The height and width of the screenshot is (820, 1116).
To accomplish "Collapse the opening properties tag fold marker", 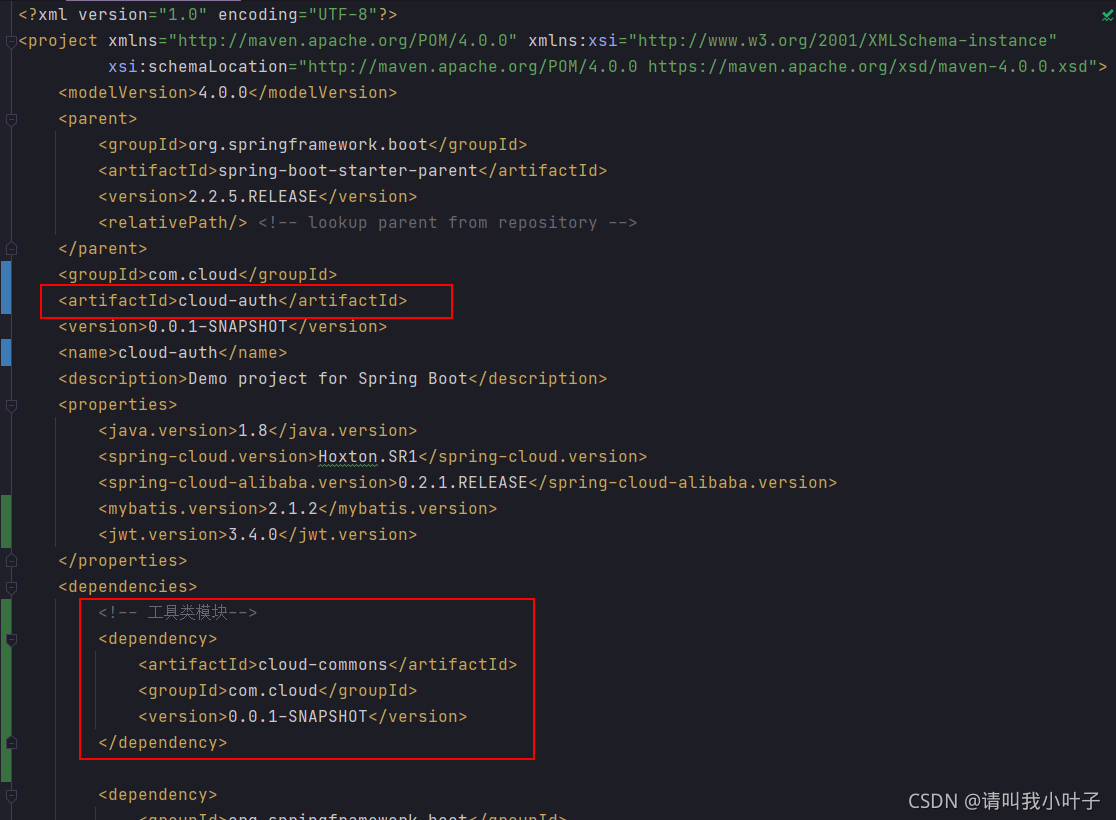I will pos(11,405).
